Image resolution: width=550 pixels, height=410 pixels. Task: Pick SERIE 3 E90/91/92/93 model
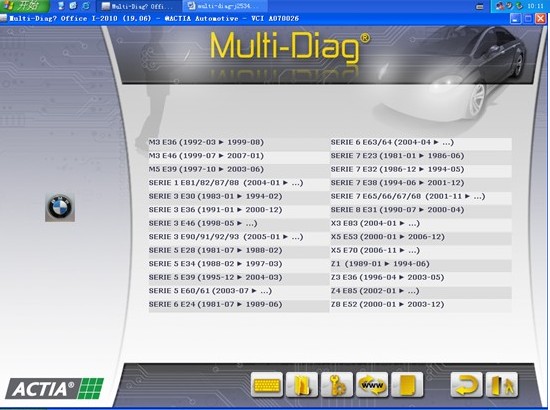pos(238,237)
